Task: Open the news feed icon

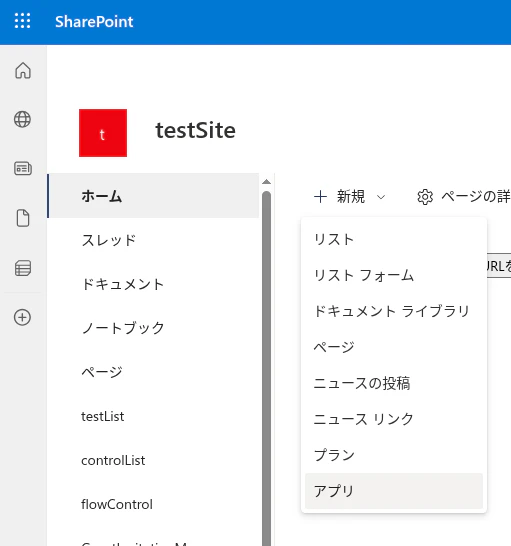Action: tap(23, 169)
